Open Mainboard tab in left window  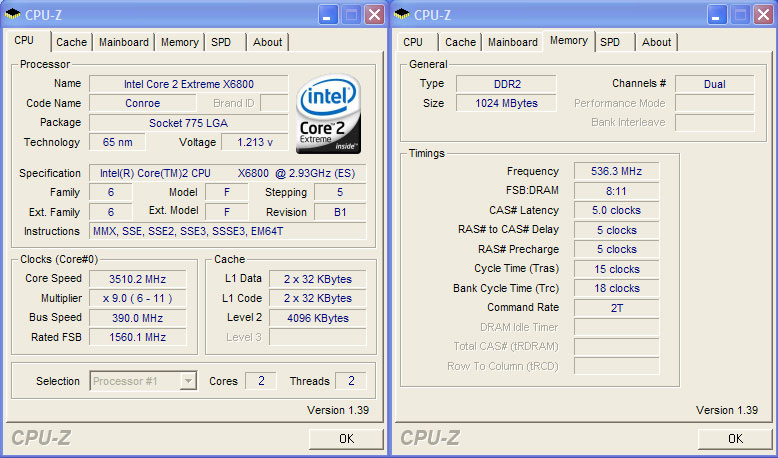[124, 42]
